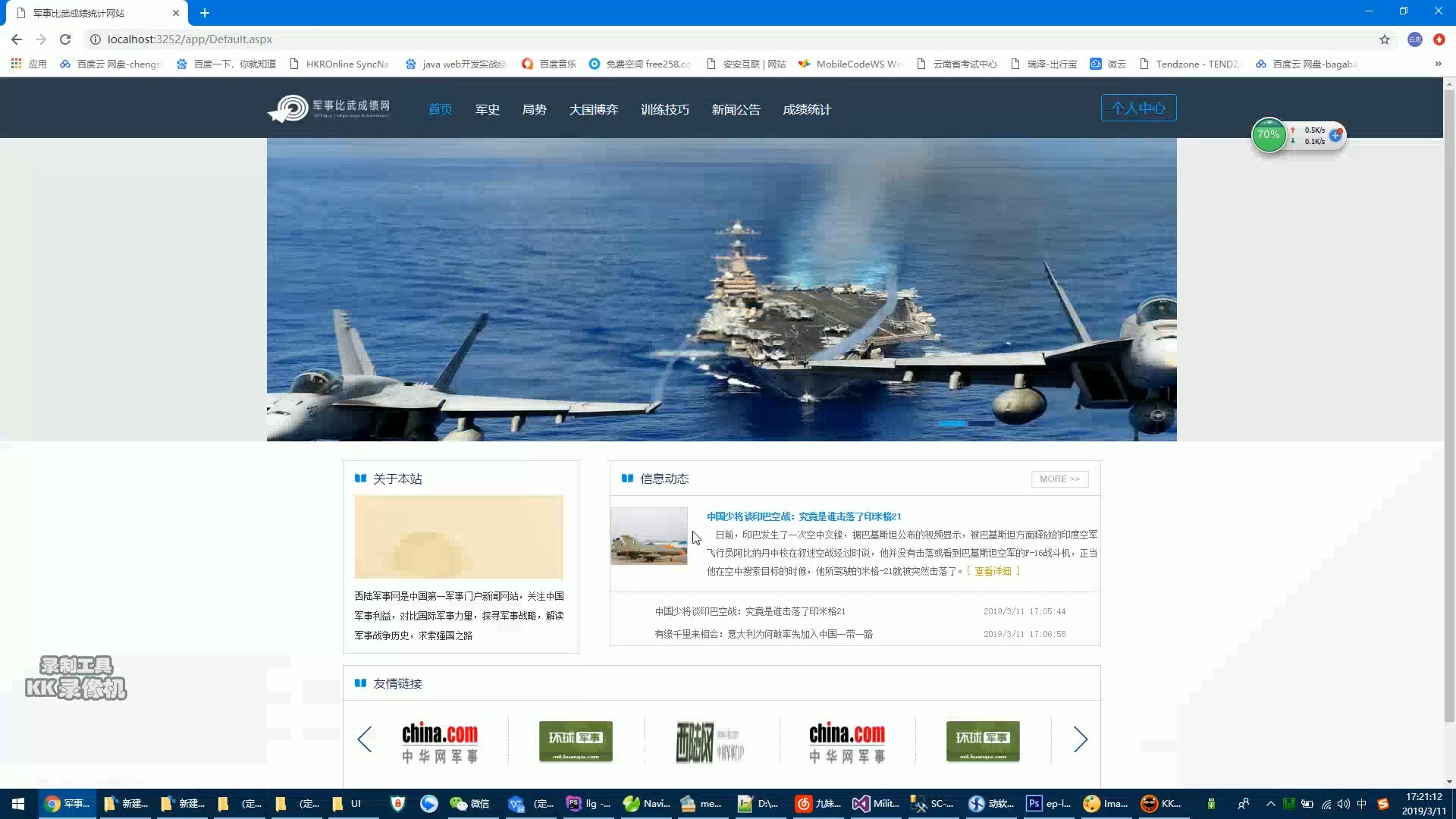Select the 军史 navigation item
The image size is (1456, 819).
click(488, 110)
